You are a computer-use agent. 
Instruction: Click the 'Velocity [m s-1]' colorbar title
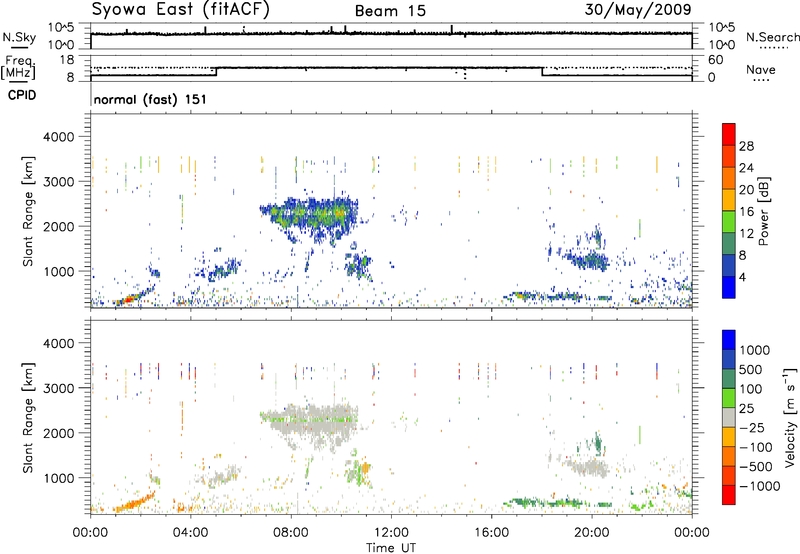[790, 417]
